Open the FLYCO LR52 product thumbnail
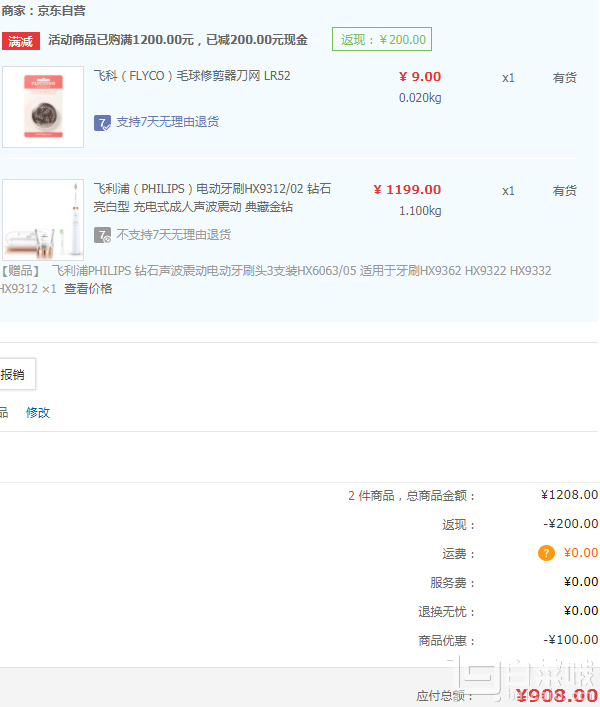This screenshot has width=600, height=707. (x=43, y=107)
